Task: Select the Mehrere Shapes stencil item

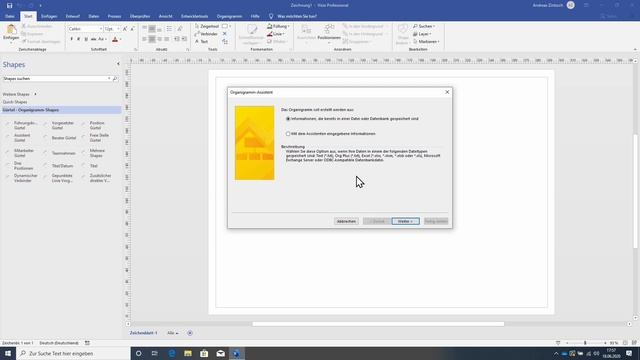Action: pyautogui.click(x=93, y=153)
